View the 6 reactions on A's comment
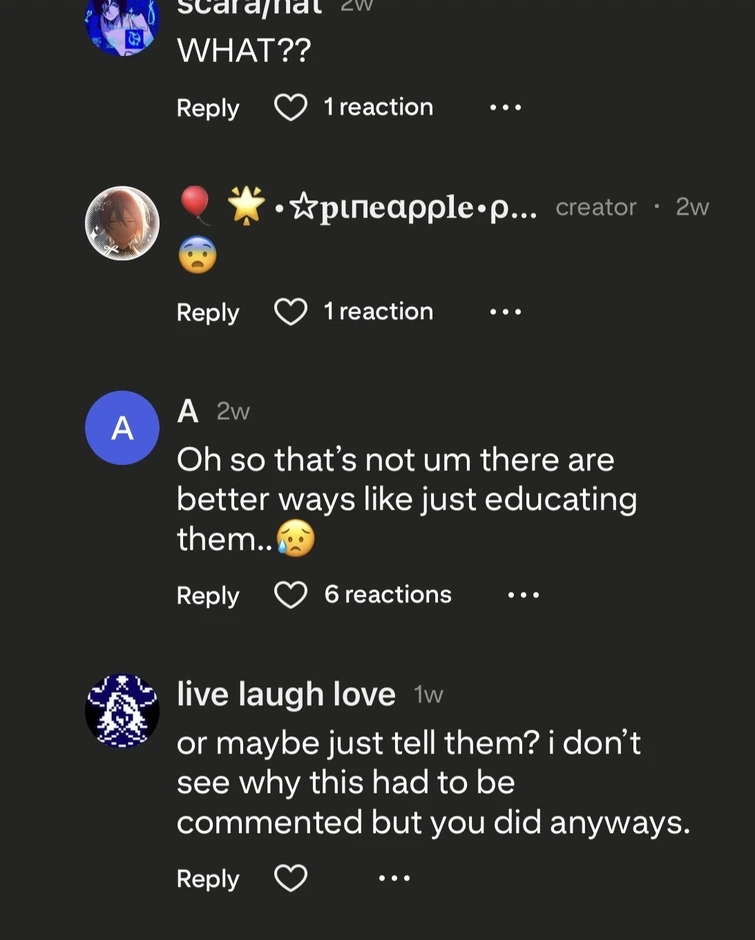This screenshot has width=755, height=940. pyautogui.click(x=388, y=595)
